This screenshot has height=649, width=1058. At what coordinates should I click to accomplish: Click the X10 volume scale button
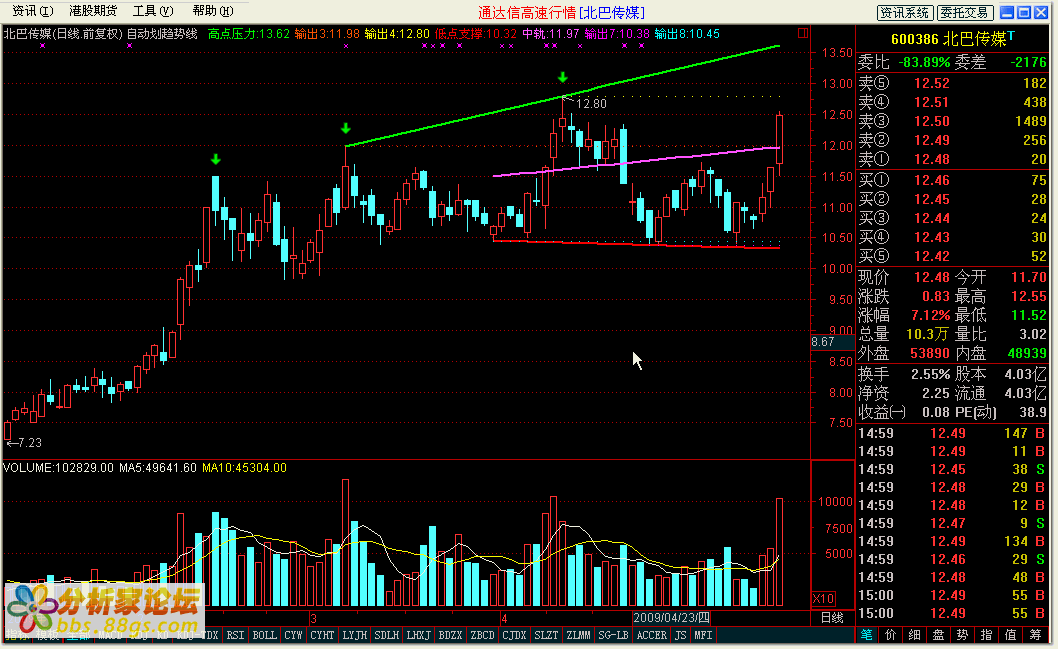tap(823, 598)
